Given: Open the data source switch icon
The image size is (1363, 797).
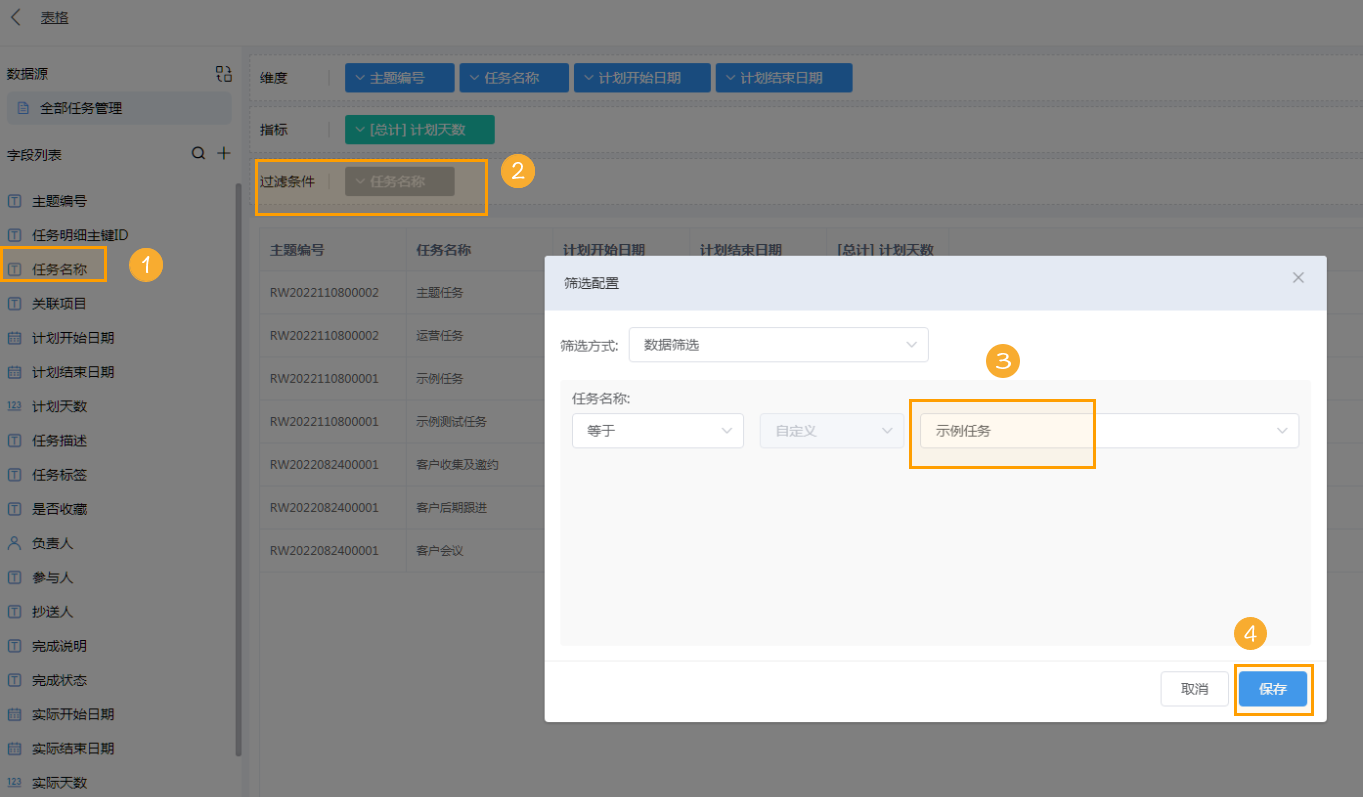Looking at the screenshot, I should click(x=223, y=72).
